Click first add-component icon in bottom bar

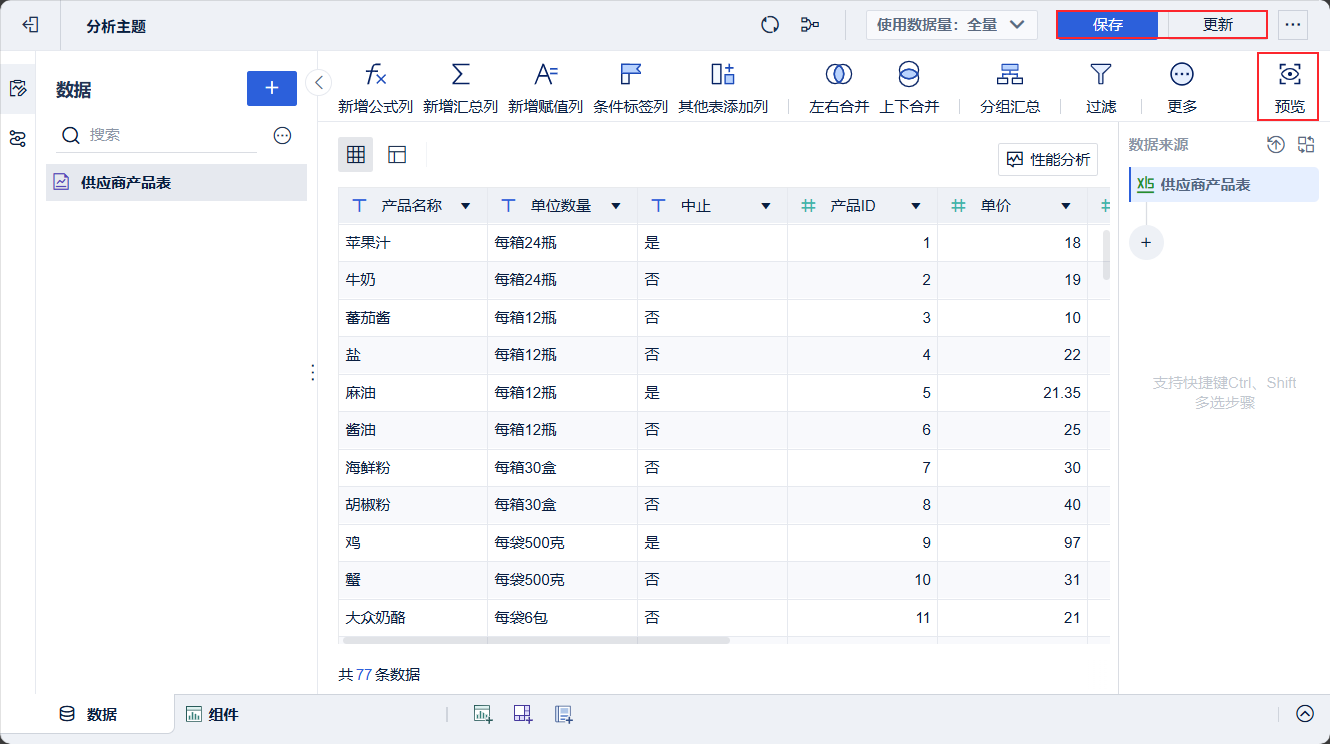point(483,714)
